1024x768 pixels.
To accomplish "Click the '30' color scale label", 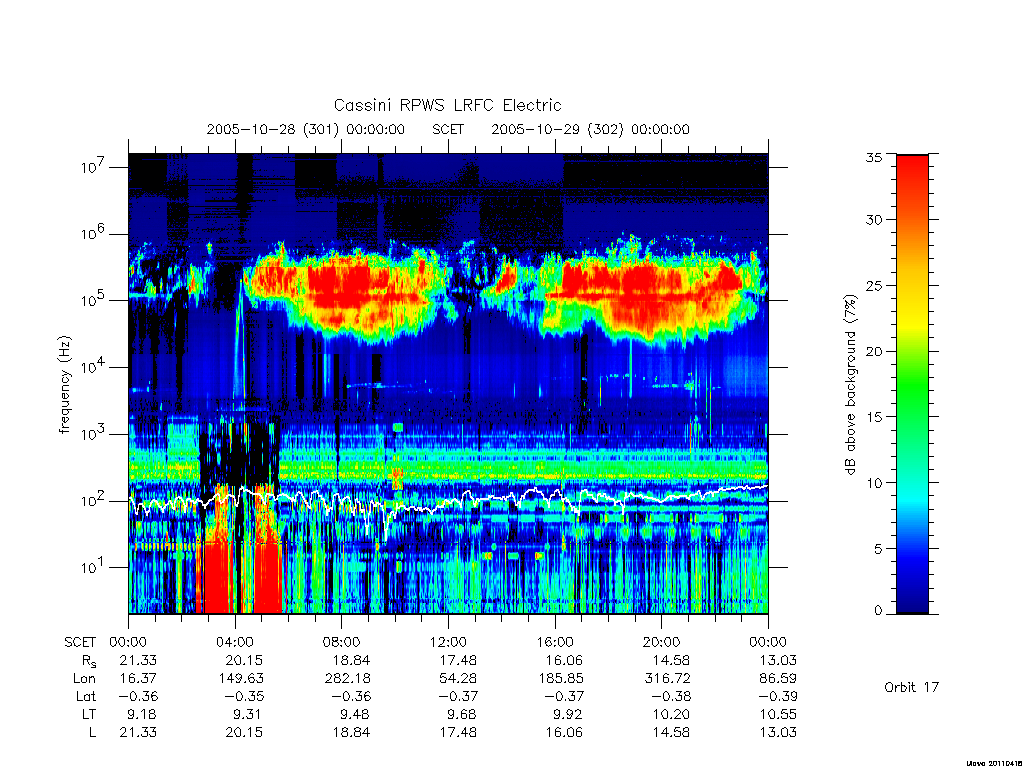I will pos(874,219).
